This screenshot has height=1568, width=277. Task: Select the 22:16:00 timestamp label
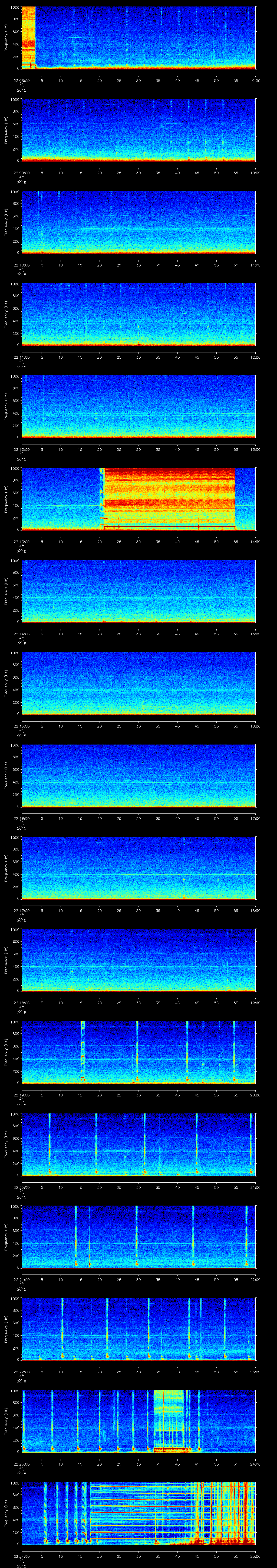click(x=21, y=818)
